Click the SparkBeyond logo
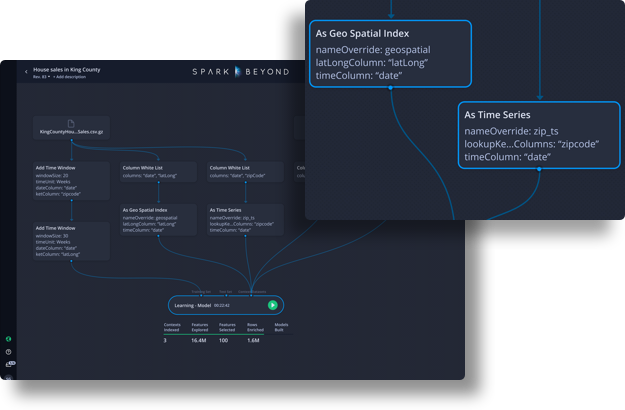625x410 pixels. coord(241,72)
